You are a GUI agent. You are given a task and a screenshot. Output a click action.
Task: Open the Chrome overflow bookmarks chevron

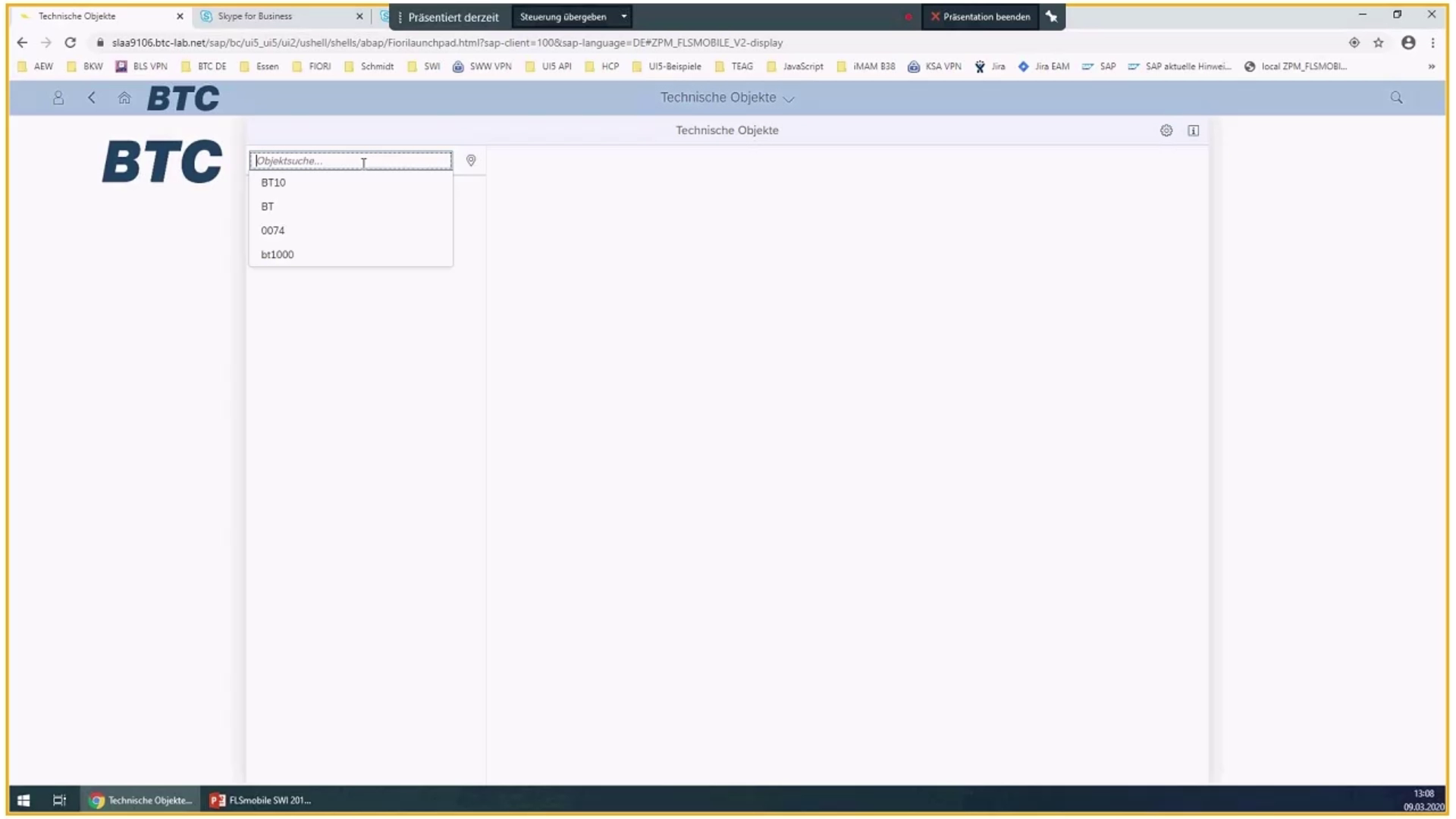coord(1432,67)
